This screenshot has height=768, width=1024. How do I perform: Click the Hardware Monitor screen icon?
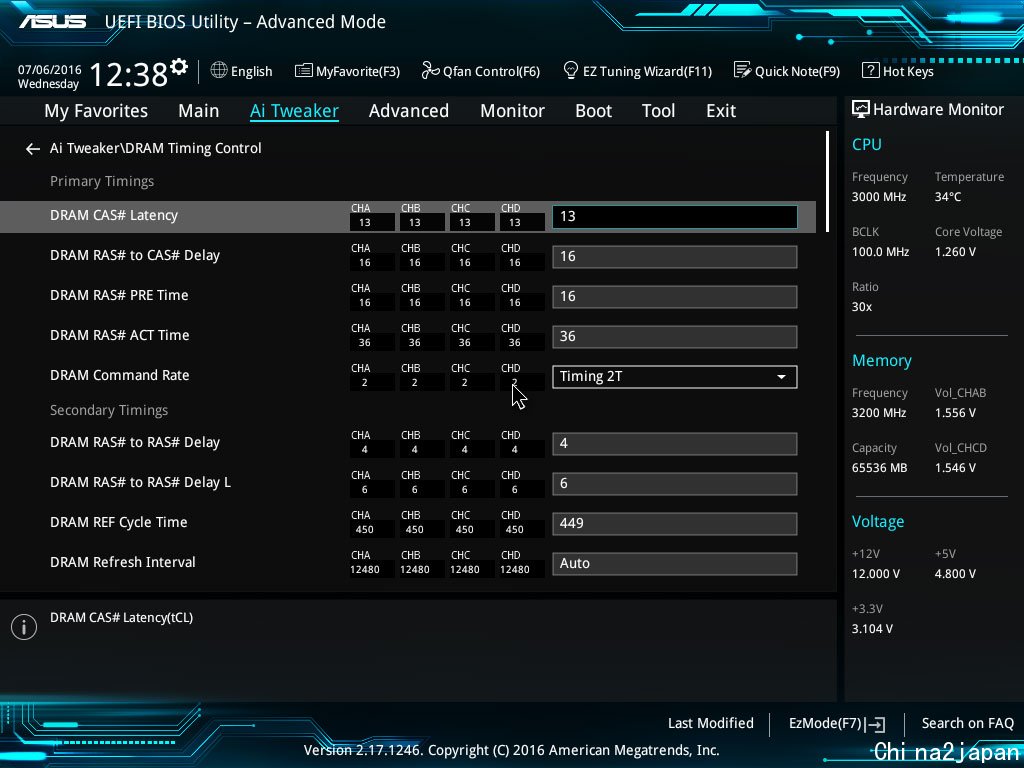[861, 110]
